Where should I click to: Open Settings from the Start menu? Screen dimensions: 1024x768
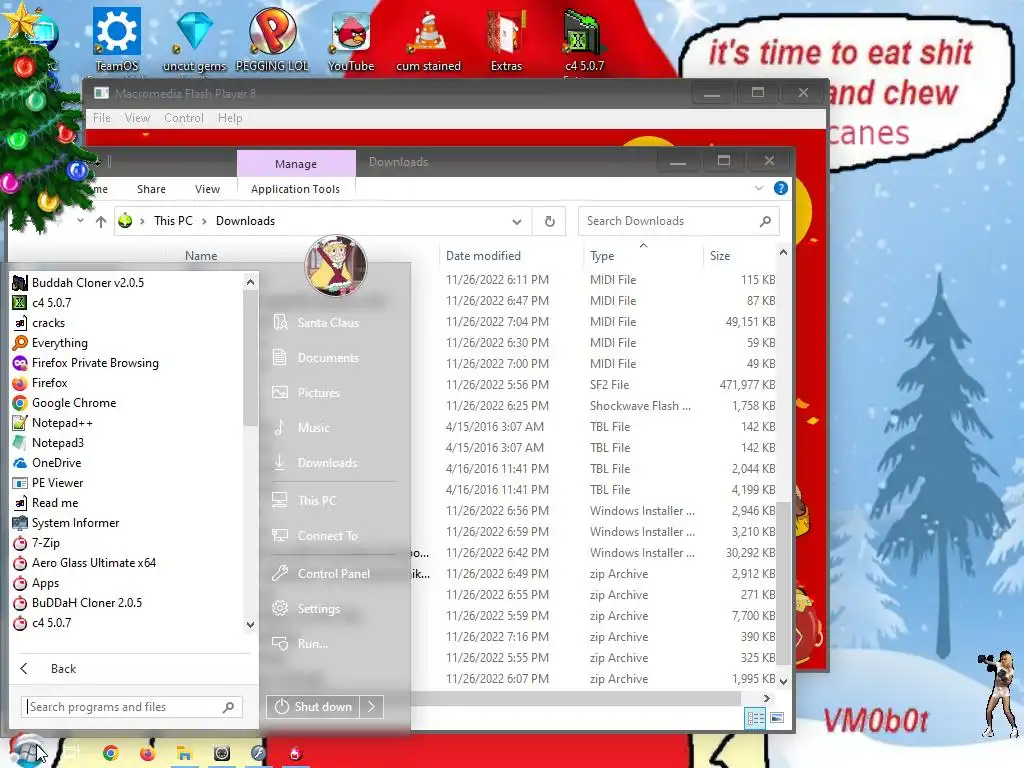319,609
